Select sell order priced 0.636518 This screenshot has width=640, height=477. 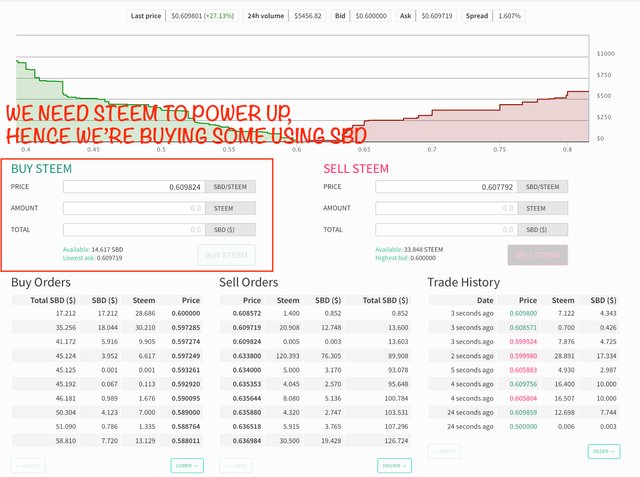click(315, 426)
